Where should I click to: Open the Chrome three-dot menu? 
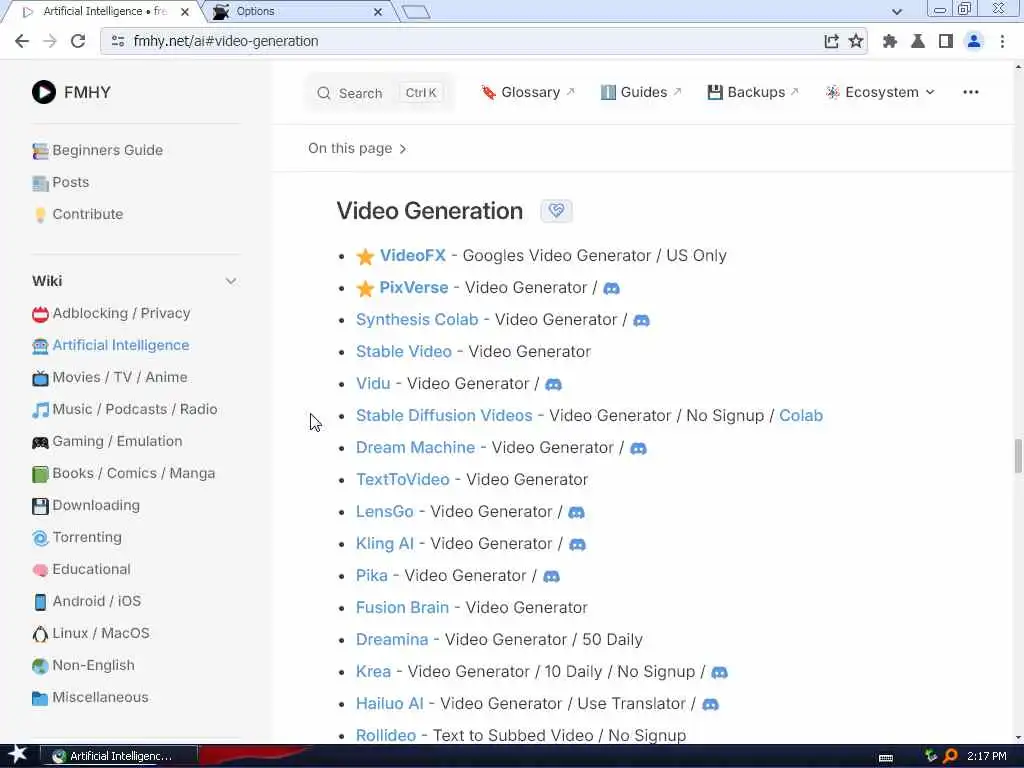coord(1002,41)
